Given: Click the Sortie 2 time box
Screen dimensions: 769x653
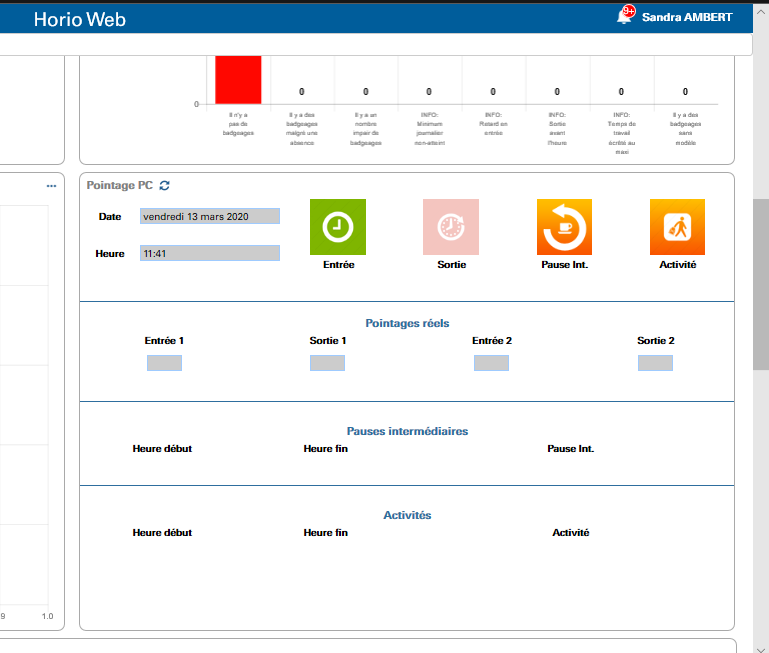Looking at the screenshot, I should point(655,363).
